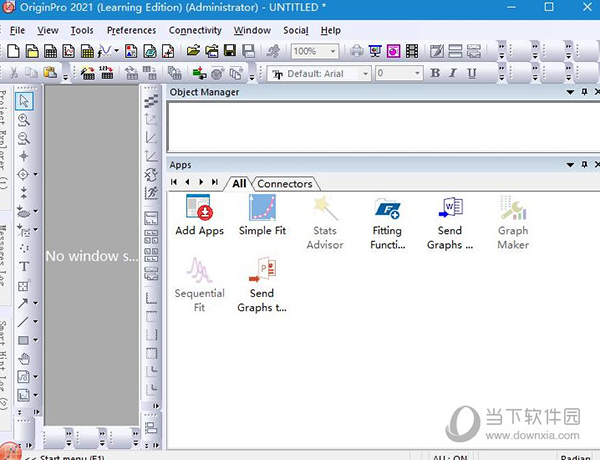This screenshot has height=460, width=600.
Task: Expand the Apps panel menu arrow
Action: [x=570, y=165]
